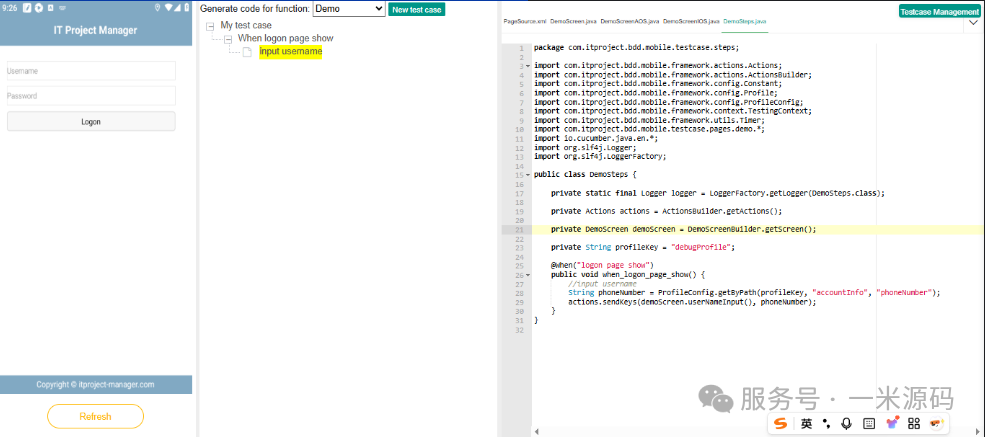Click the document icon beside input username
The width and height of the screenshot is (985, 437).
click(x=247, y=51)
